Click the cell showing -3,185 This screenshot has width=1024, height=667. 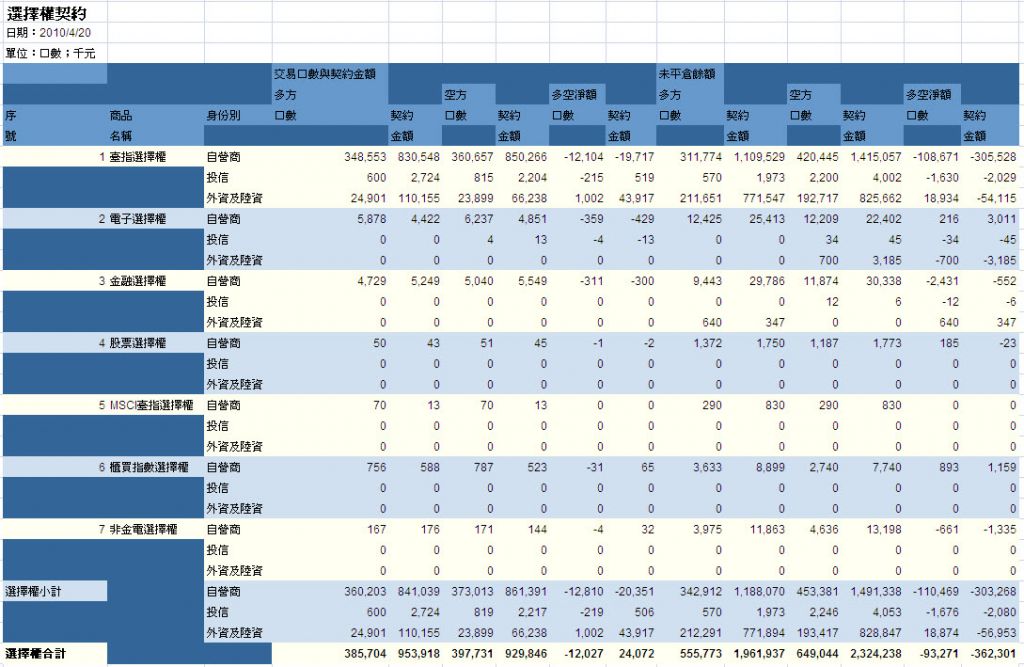[999, 260]
